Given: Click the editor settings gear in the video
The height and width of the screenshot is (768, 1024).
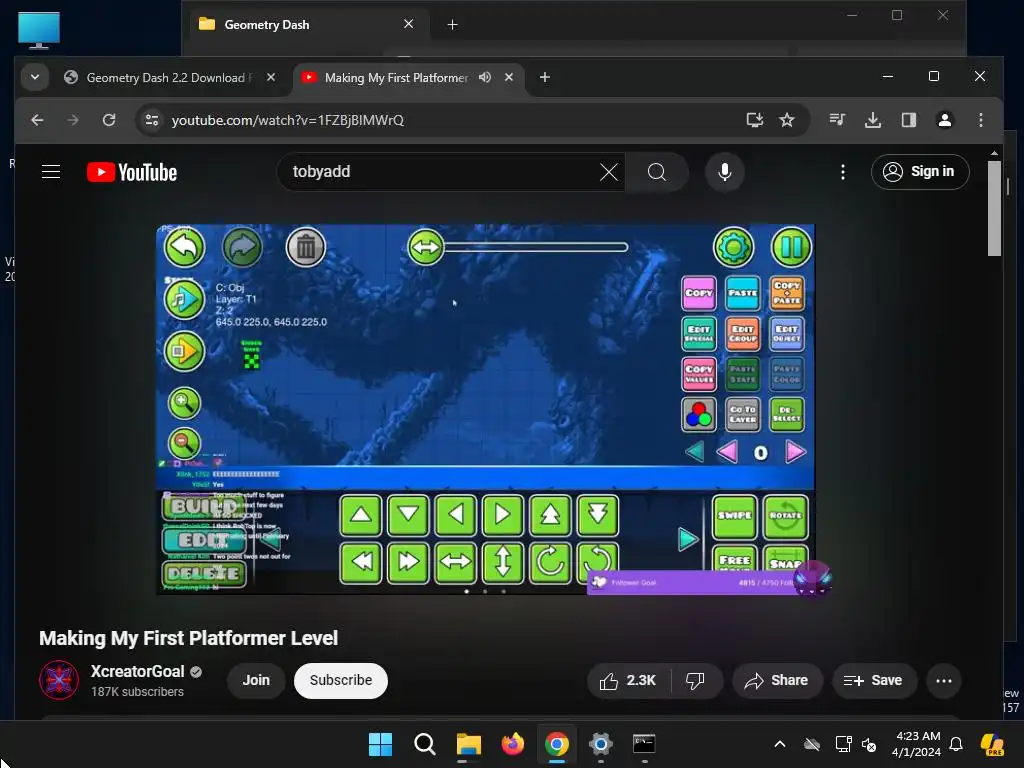Looking at the screenshot, I should click(x=733, y=248).
